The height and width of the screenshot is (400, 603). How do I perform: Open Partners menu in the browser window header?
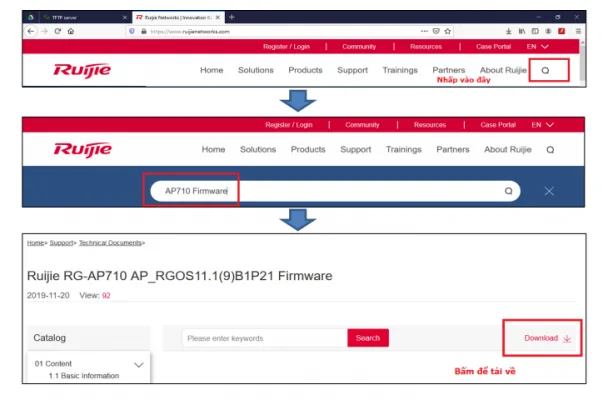pyautogui.click(x=448, y=70)
